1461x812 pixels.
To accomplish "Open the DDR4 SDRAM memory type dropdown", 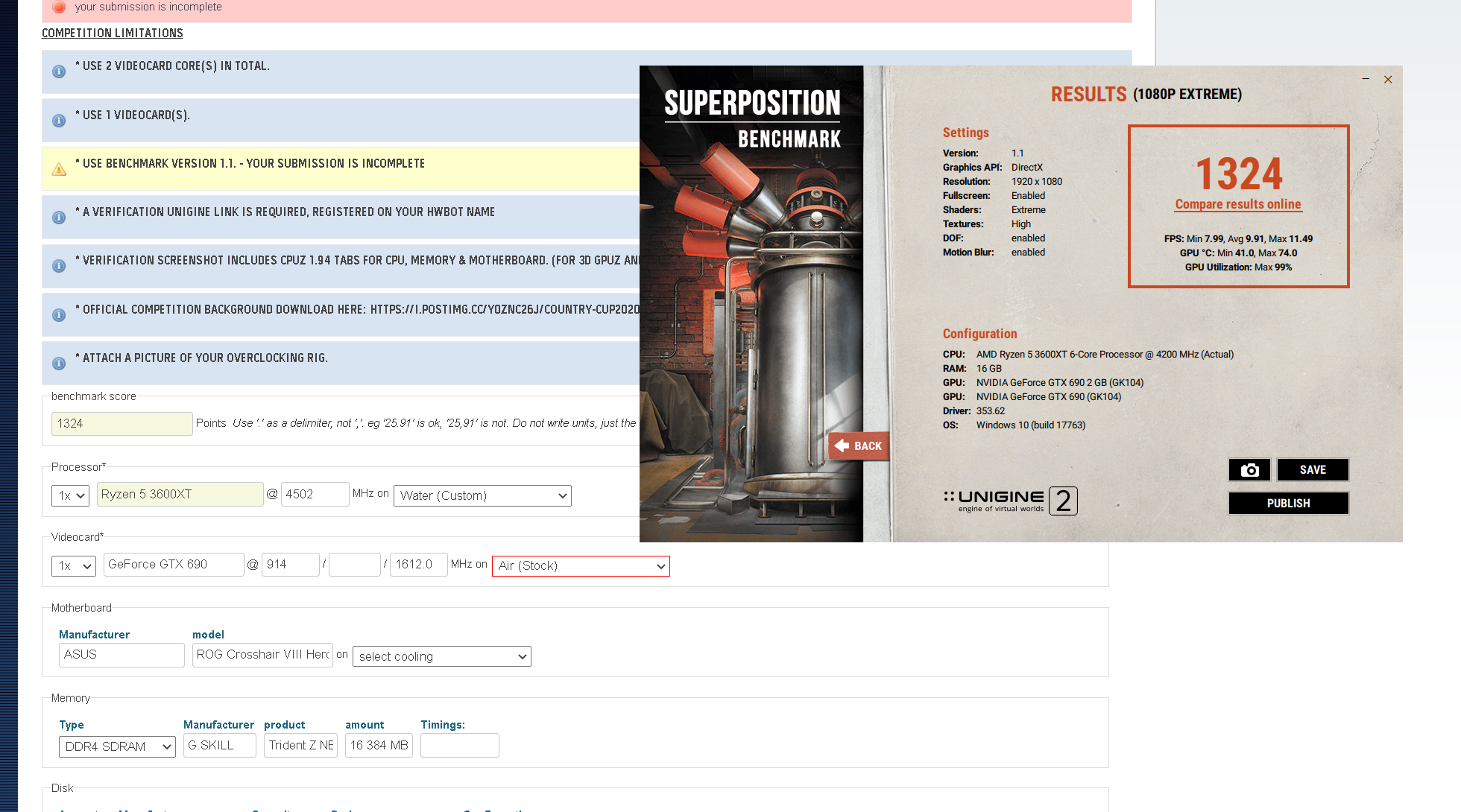I will click(x=117, y=746).
